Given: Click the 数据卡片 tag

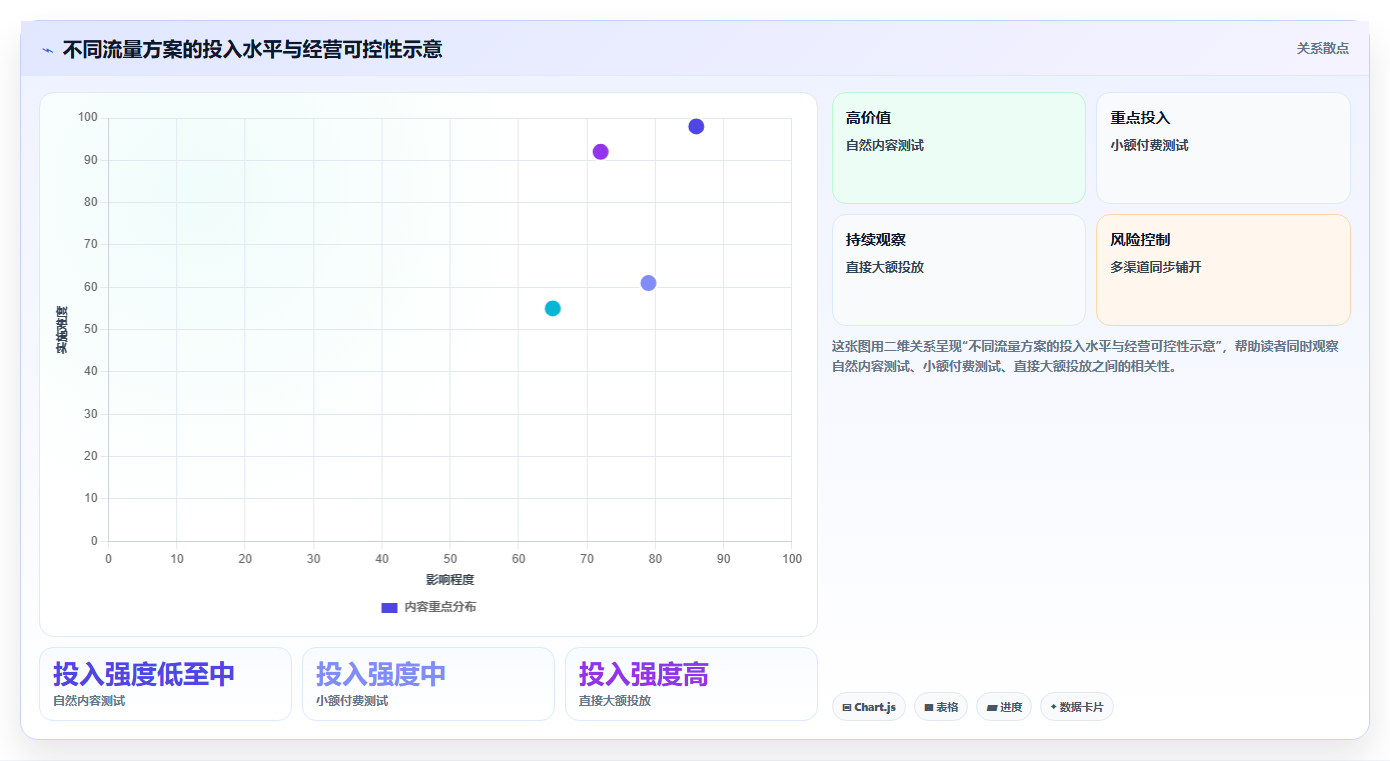Looking at the screenshot, I should click(1076, 707).
